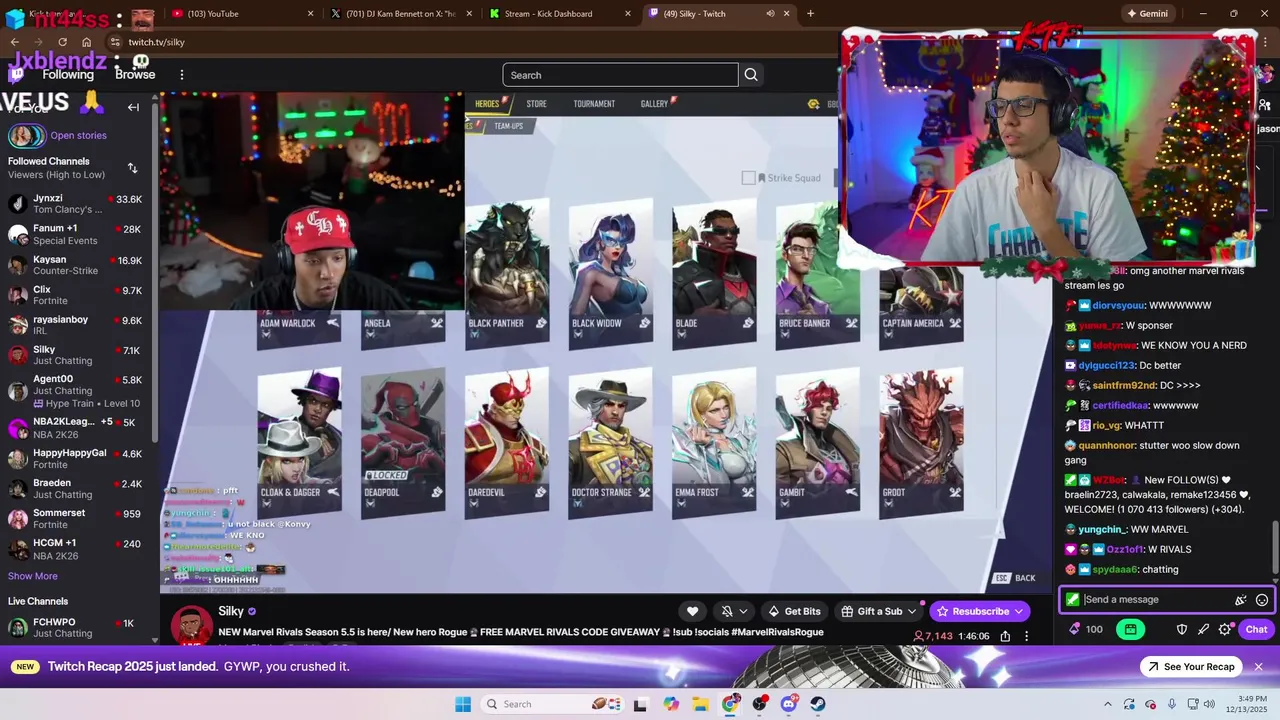This screenshot has height=720, width=1280.
Task: Mute the Silky Twitch tab audio
Action: click(770, 14)
